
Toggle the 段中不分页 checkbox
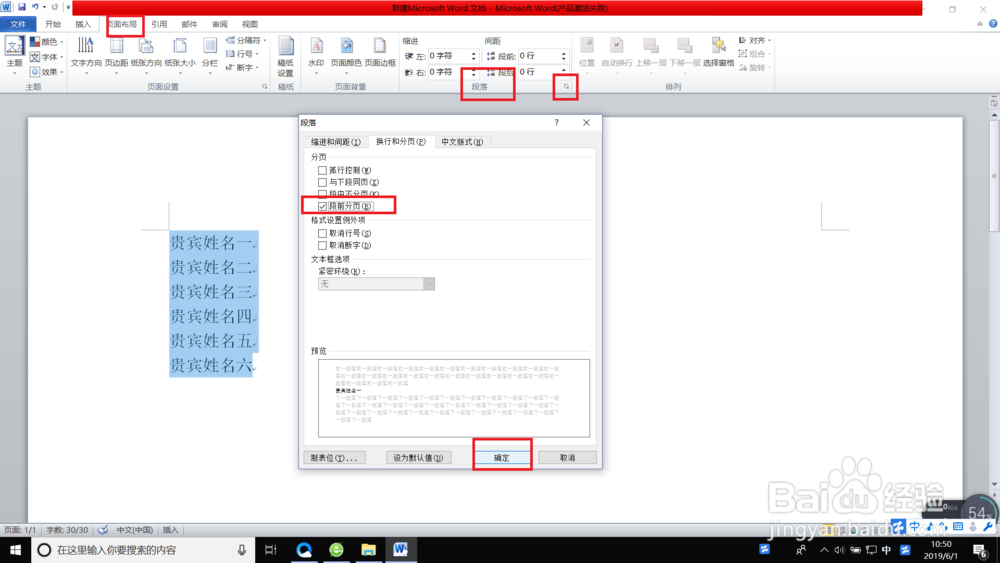pos(322,194)
